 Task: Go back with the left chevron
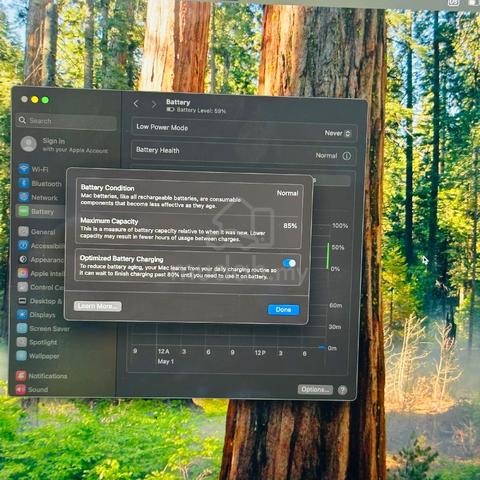click(x=136, y=103)
